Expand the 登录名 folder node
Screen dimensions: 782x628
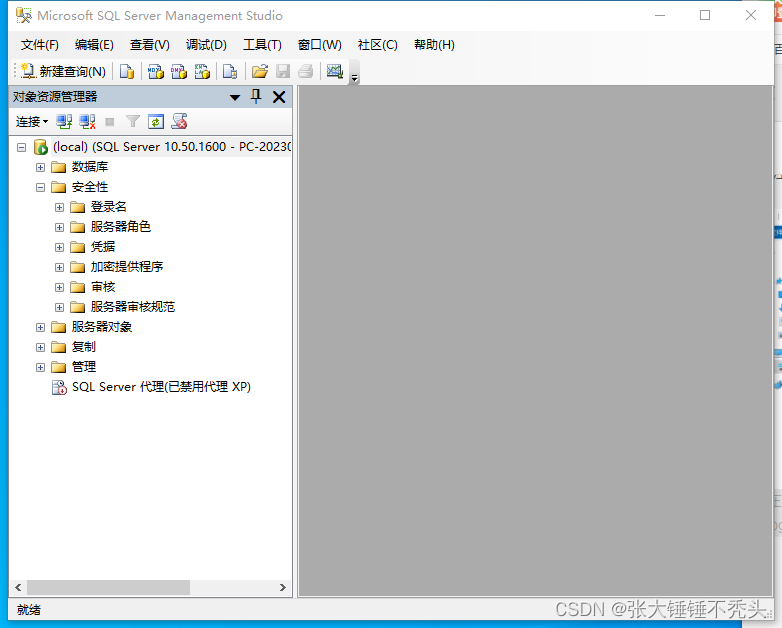[59, 207]
